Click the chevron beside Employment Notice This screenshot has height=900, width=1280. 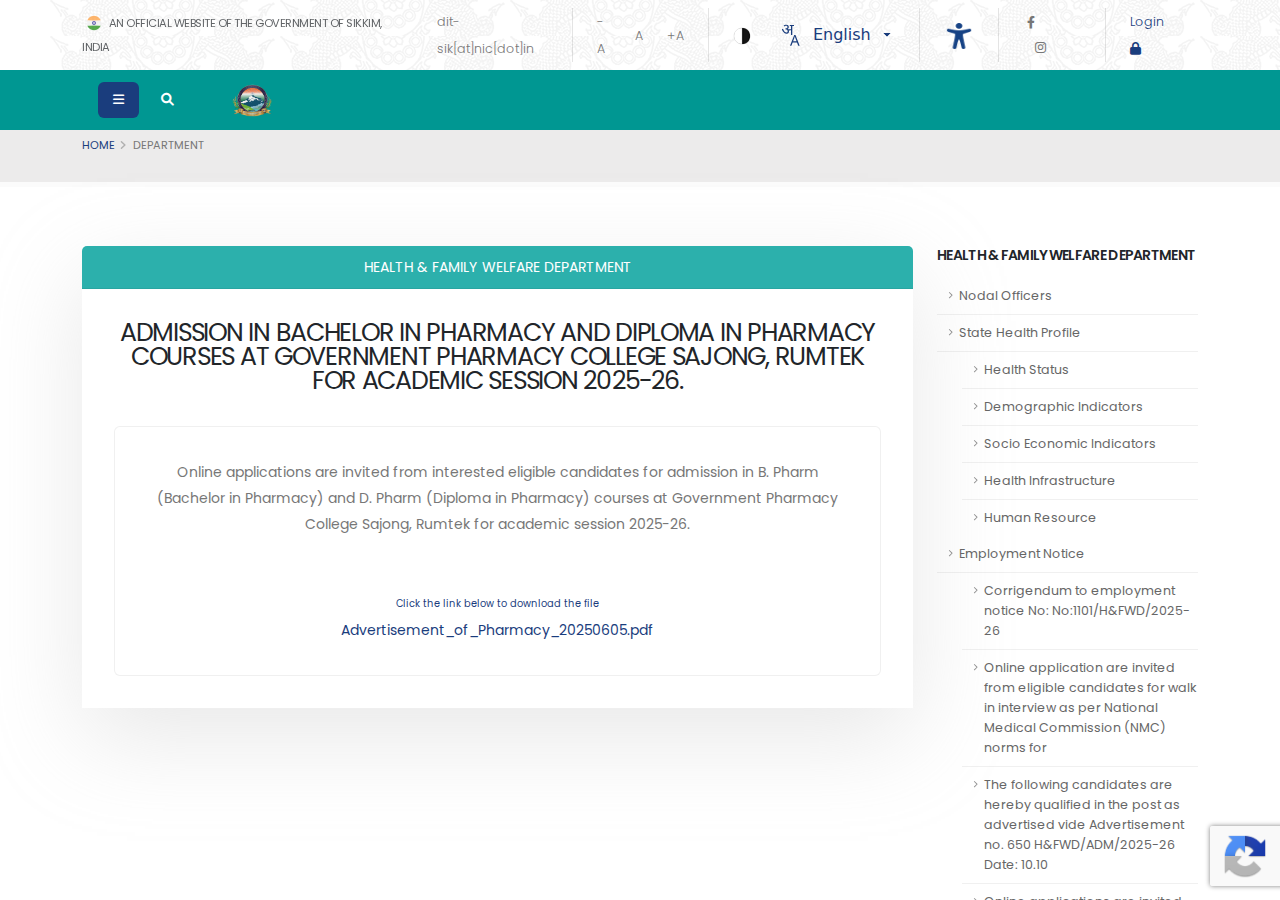click(950, 553)
